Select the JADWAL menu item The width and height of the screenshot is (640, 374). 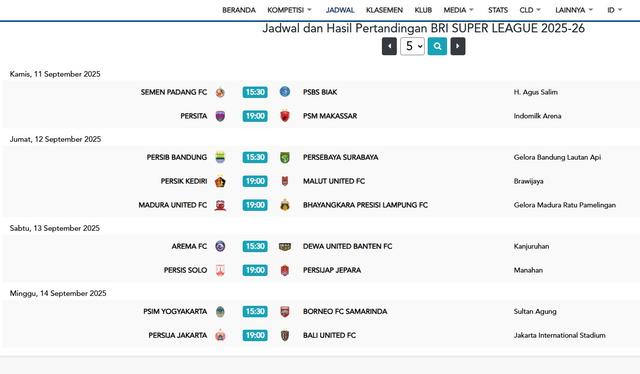tap(340, 10)
